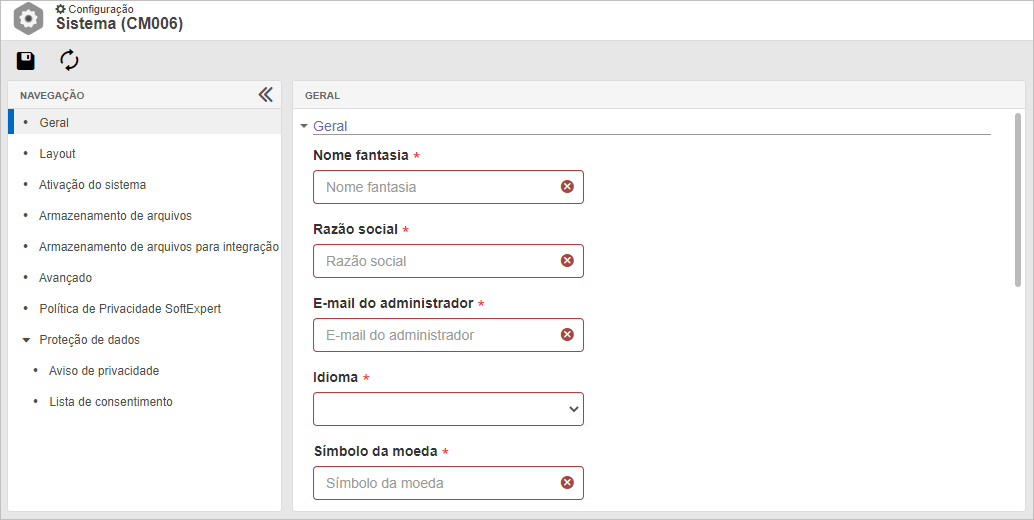This screenshot has width=1034, height=520.
Task: Click the Sistema (CM006) title
Action: coord(119,24)
